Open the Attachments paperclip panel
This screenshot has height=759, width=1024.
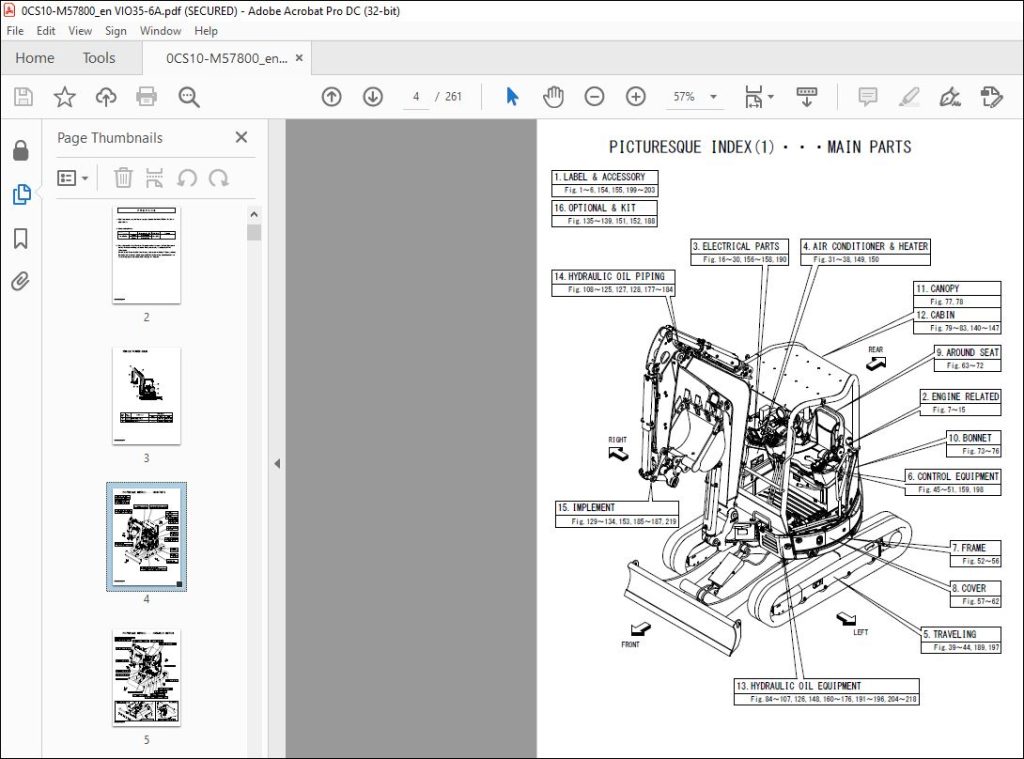coord(21,282)
